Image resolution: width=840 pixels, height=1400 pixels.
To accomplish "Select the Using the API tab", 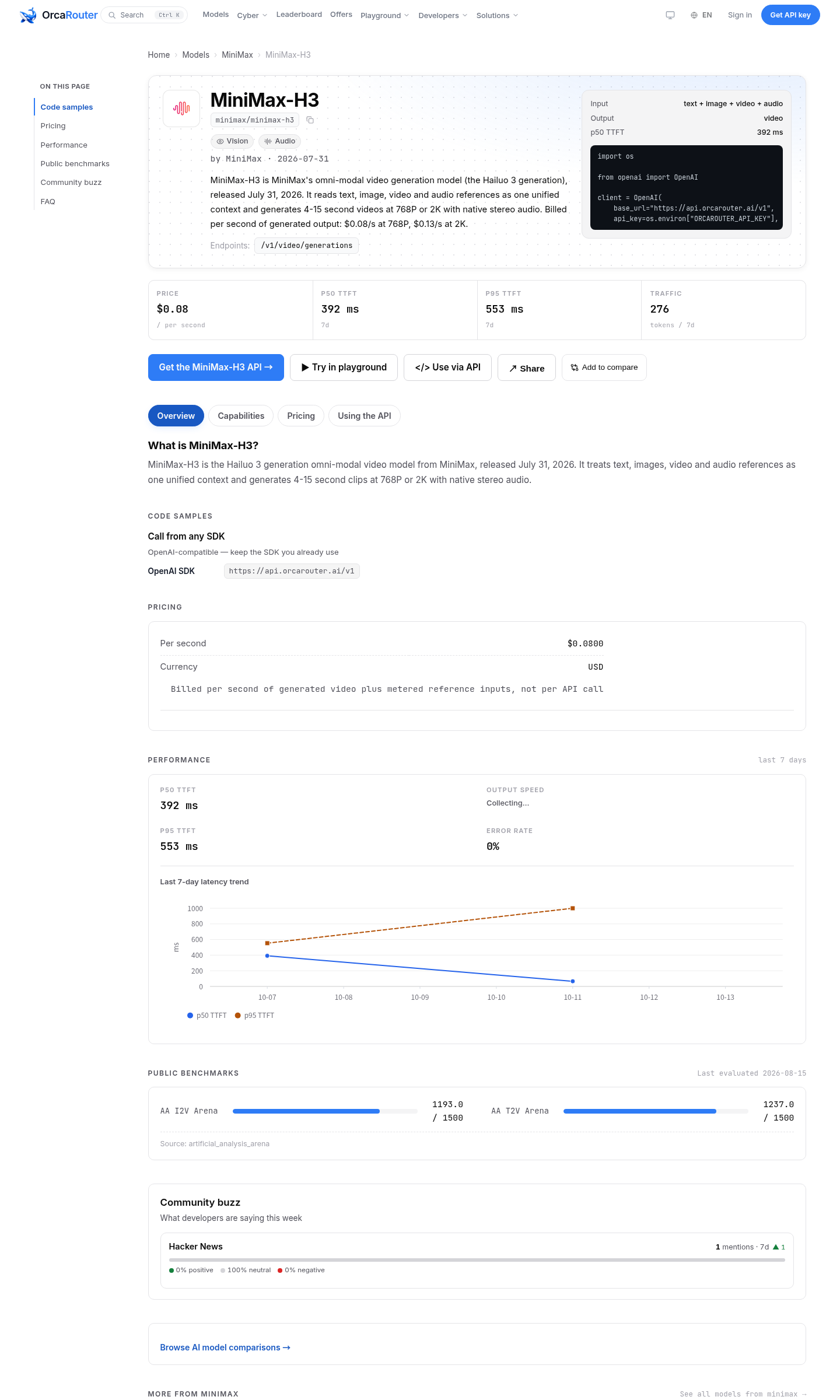I will [365, 416].
